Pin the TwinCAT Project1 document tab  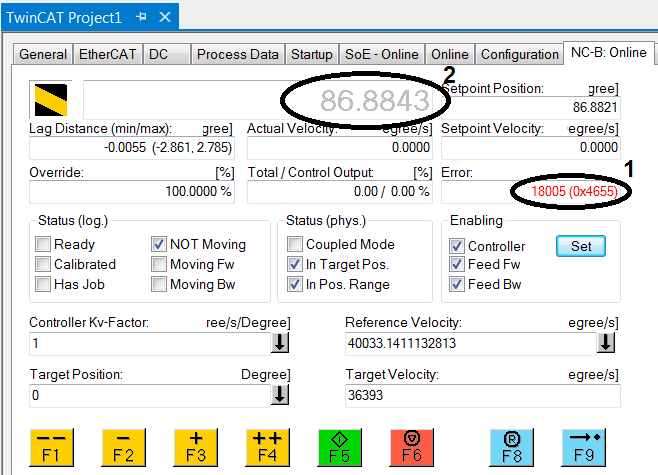pos(141,17)
